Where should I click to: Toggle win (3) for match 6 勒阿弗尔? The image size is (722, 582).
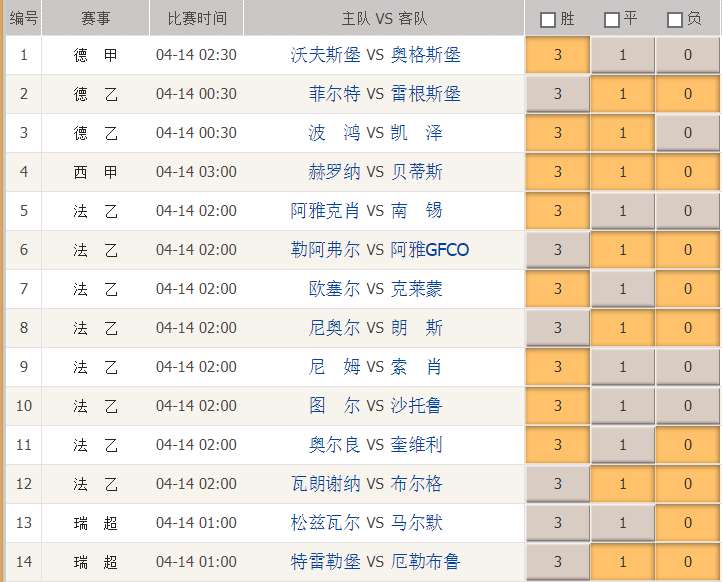pyautogui.click(x=558, y=250)
